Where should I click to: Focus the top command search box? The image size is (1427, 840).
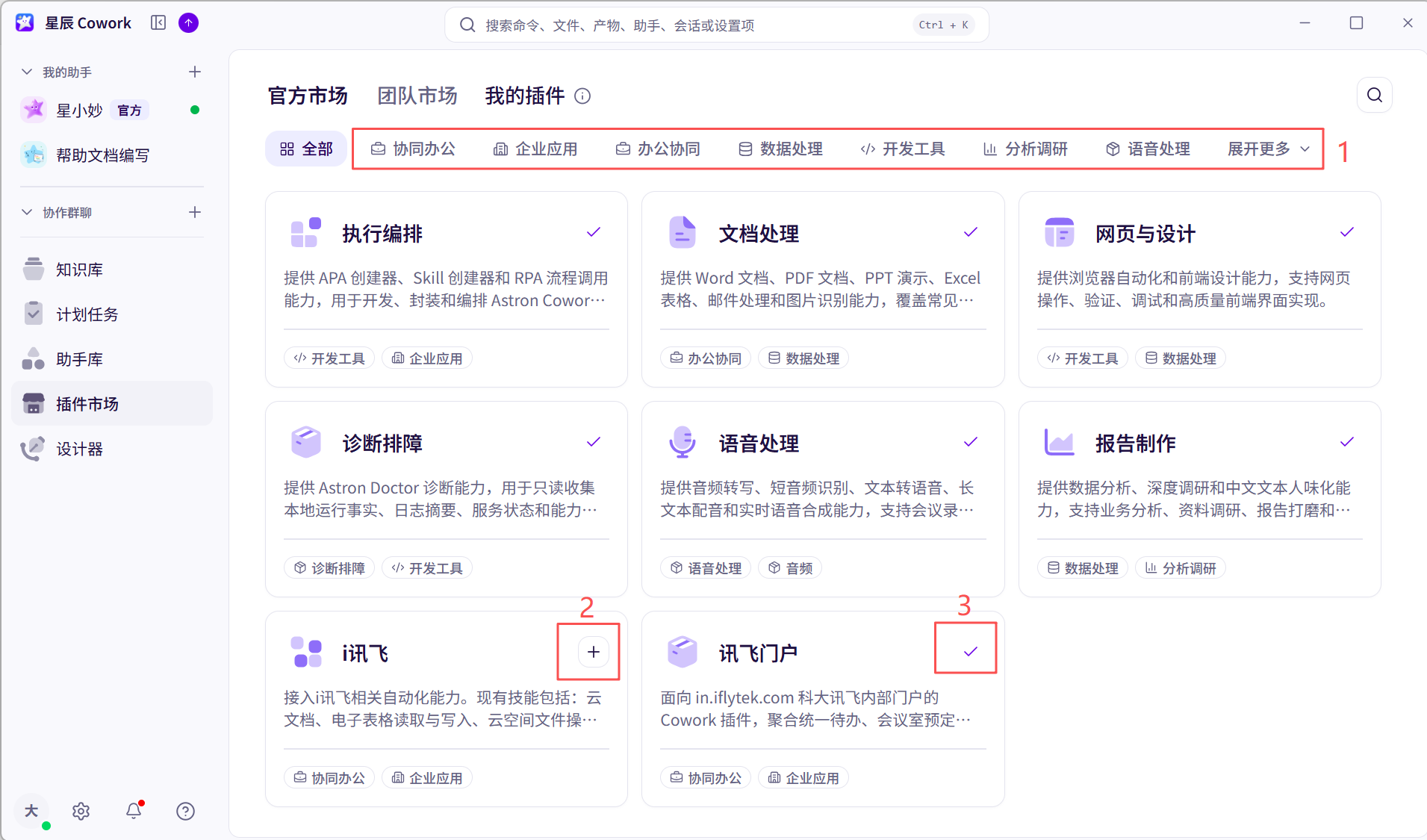click(x=717, y=25)
